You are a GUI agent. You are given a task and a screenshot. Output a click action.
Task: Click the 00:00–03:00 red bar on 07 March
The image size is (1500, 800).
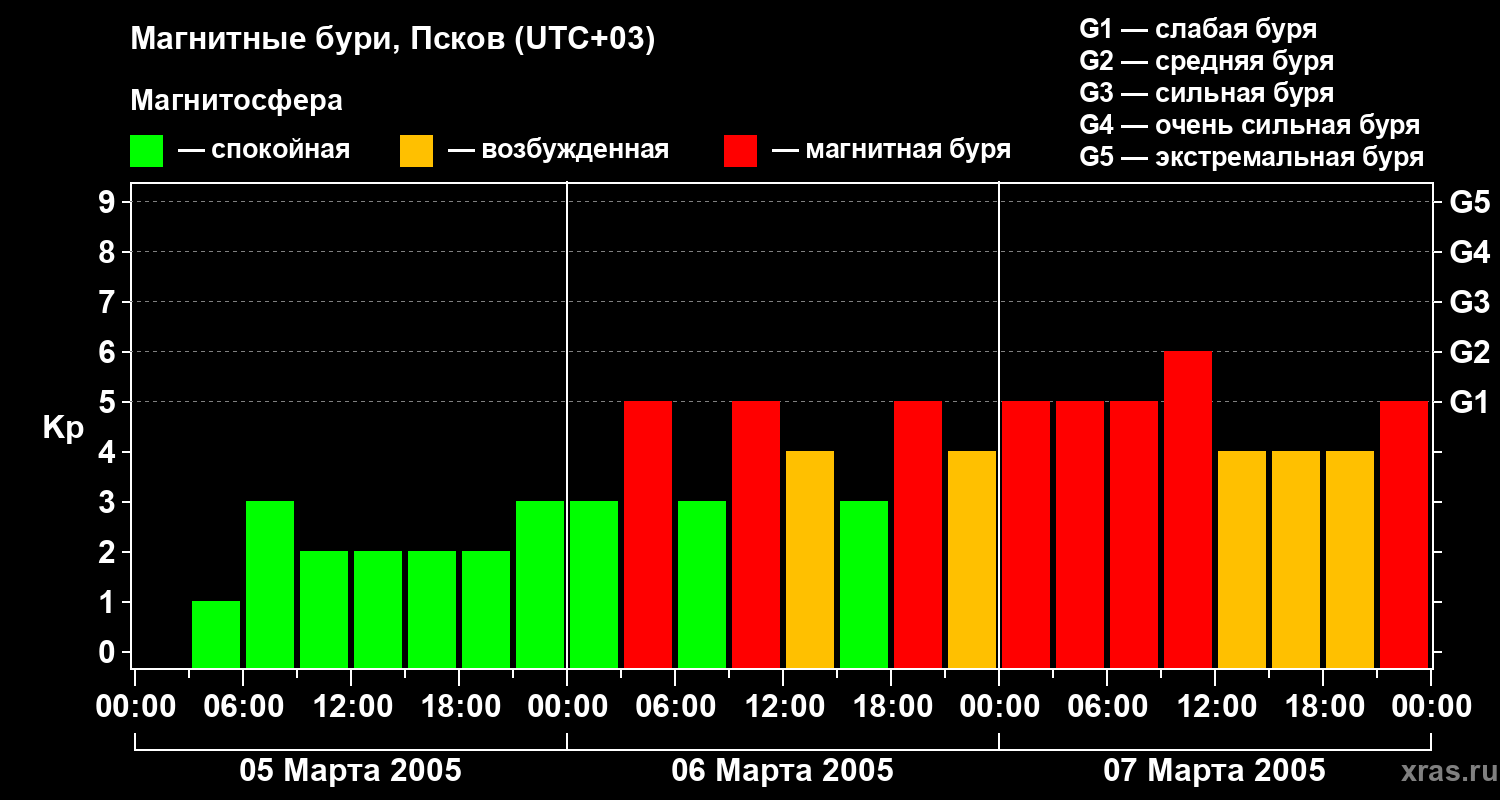[1026, 534]
